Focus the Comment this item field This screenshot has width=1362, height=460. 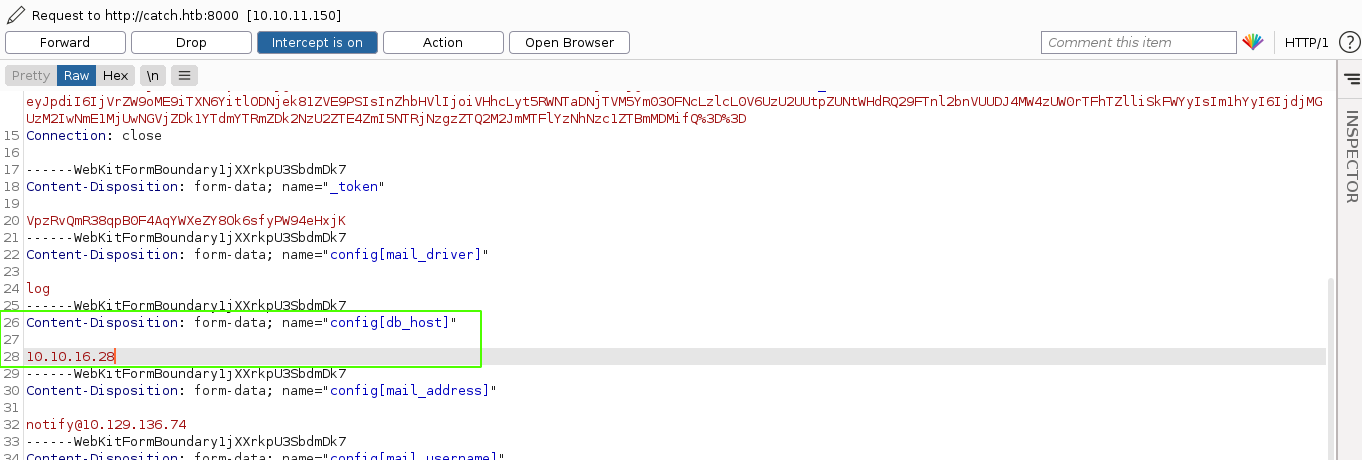tap(1138, 42)
